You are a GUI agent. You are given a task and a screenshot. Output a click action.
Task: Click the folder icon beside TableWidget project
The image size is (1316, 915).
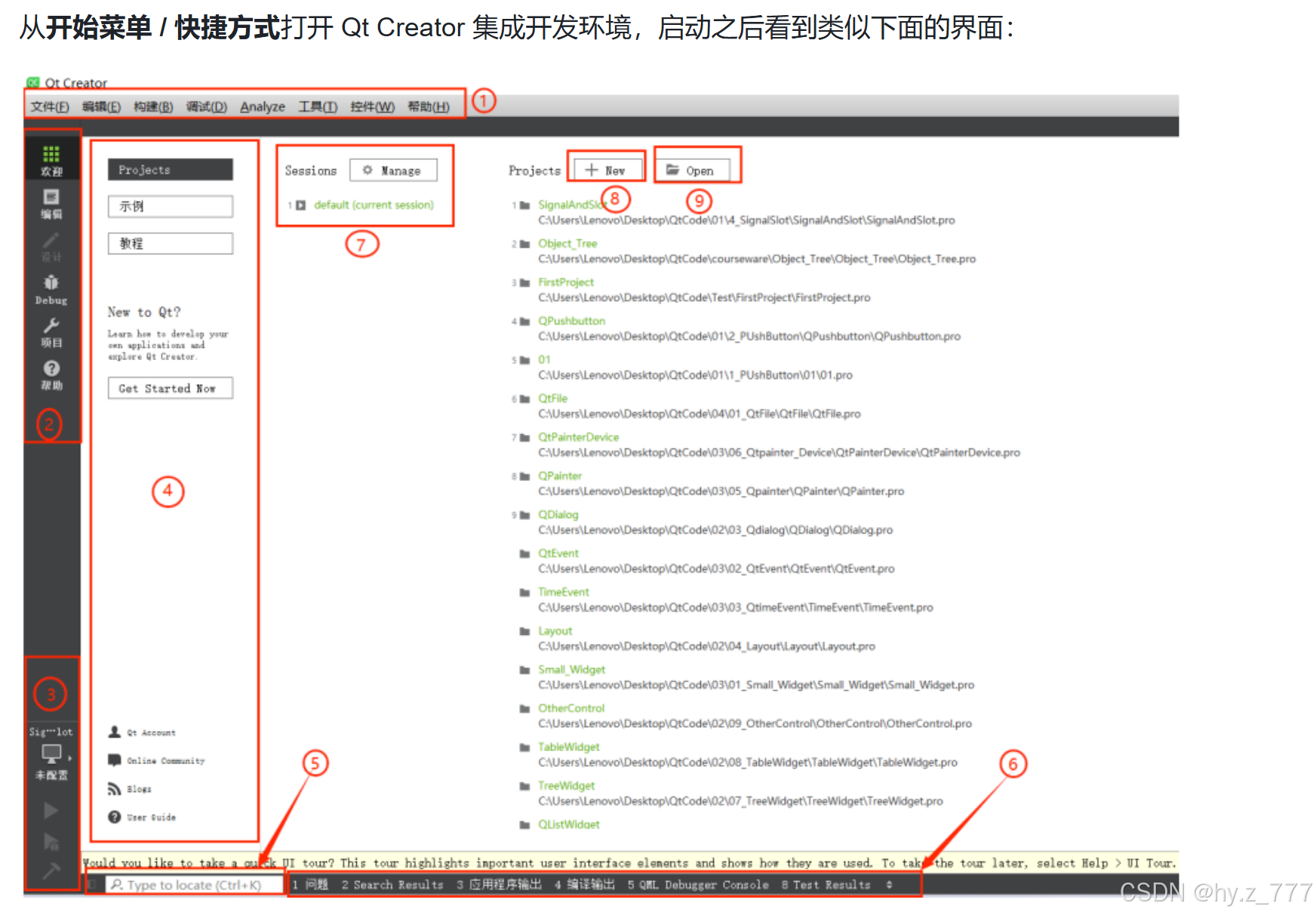525,747
